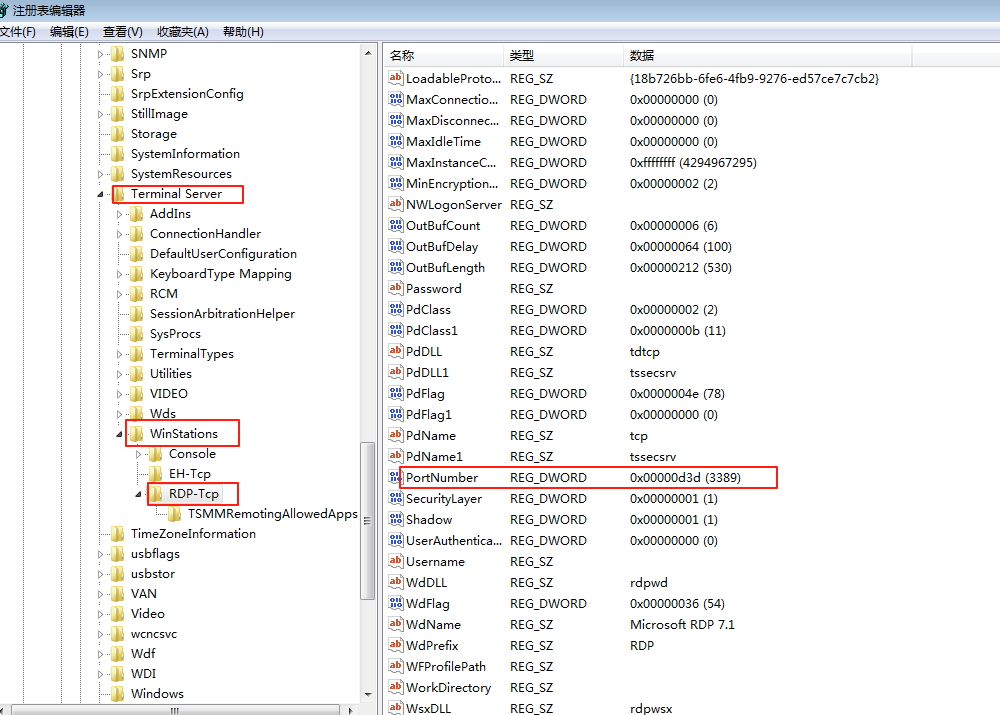Open the 收藏夹(A) menu
Screen dimensions: 1000x715
point(183,32)
